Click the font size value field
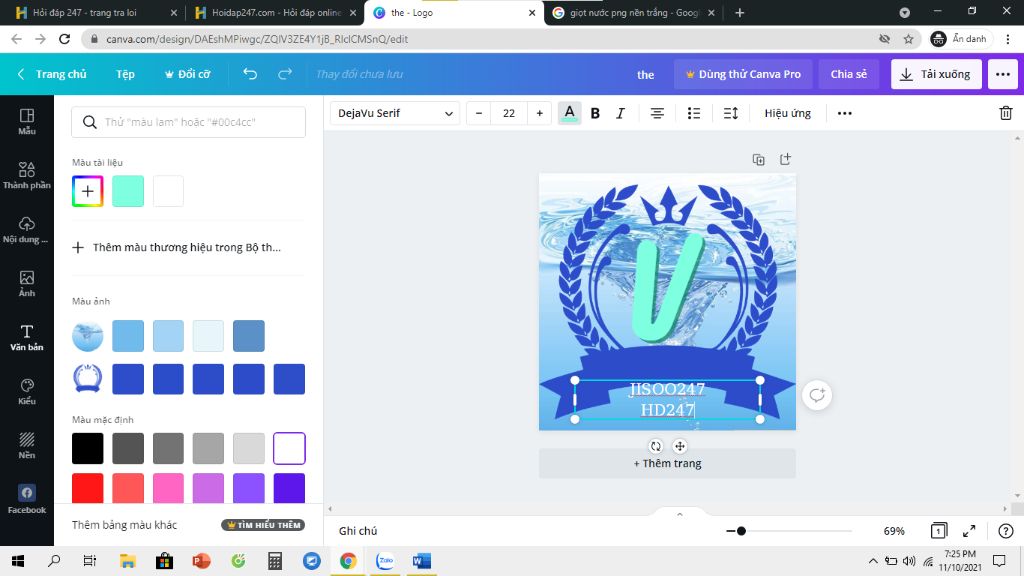Screen dimensions: 1024x576 tap(509, 113)
